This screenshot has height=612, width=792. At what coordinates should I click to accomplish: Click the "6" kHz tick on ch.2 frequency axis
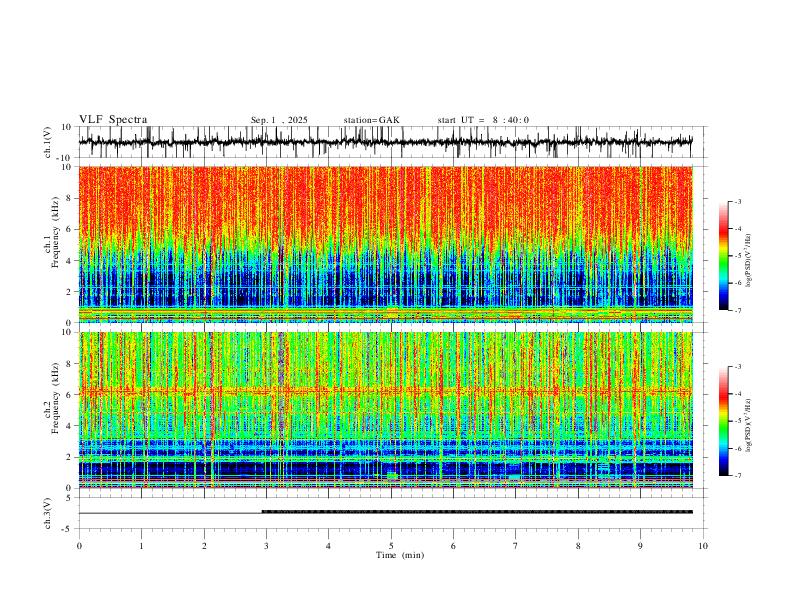[69, 395]
